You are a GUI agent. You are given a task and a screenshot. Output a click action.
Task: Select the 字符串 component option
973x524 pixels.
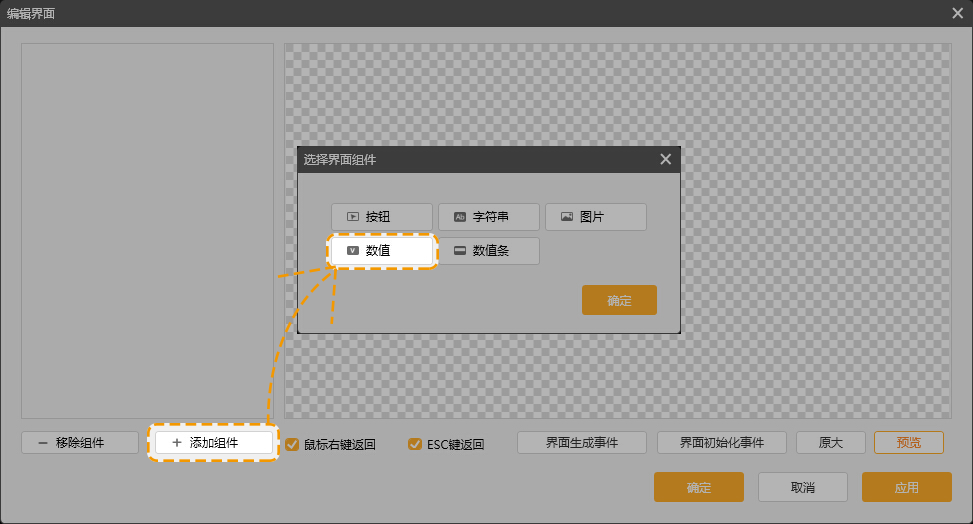pyautogui.click(x=489, y=217)
